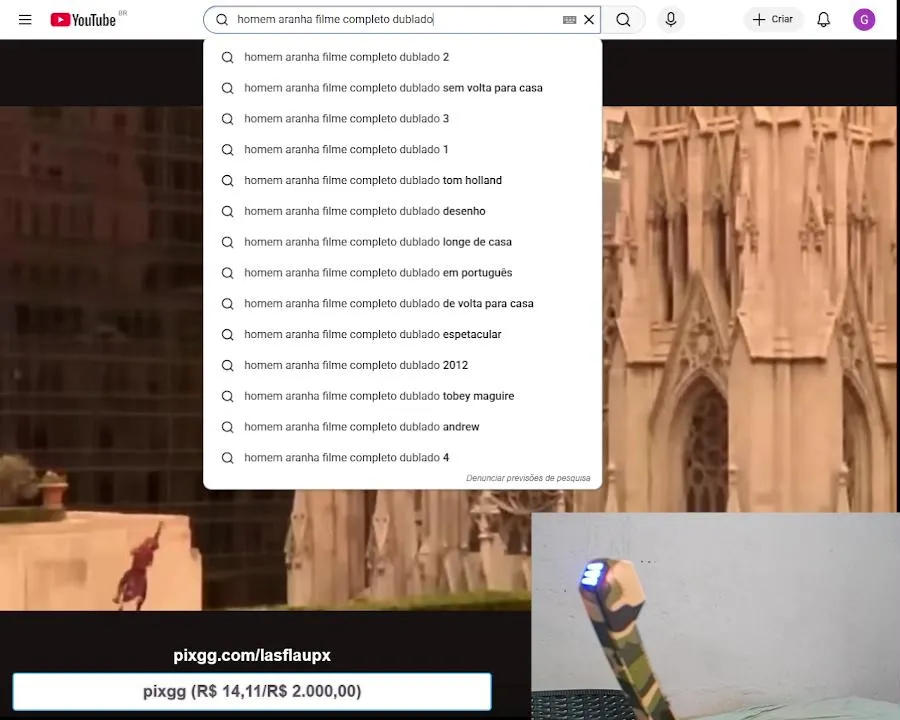This screenshot has height=720, width=900.
Task: Click the webcam overlay thumbnail
Action: pyautogui.click(x=715, y=616)
